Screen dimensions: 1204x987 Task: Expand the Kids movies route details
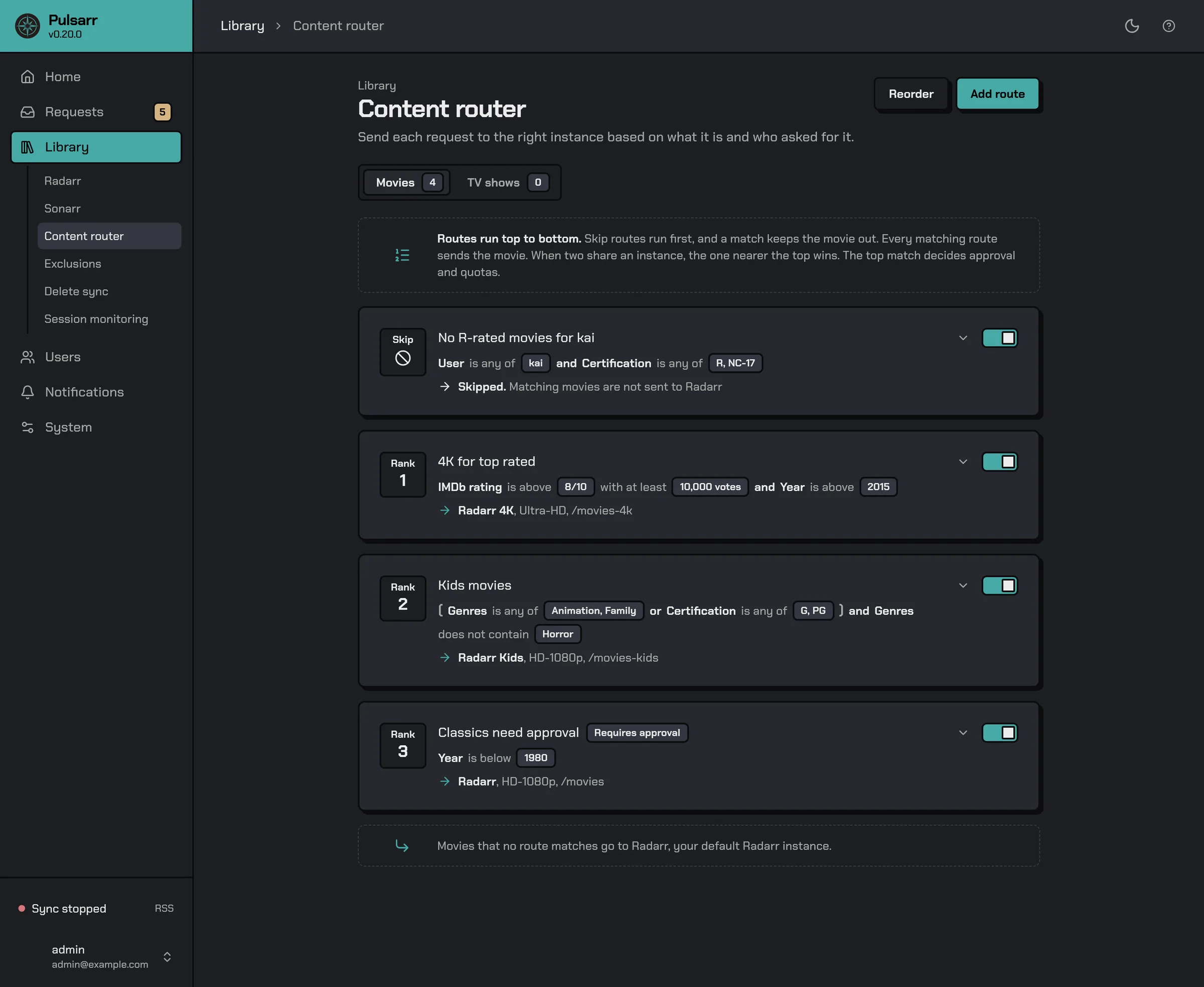[x=963, y=586]
